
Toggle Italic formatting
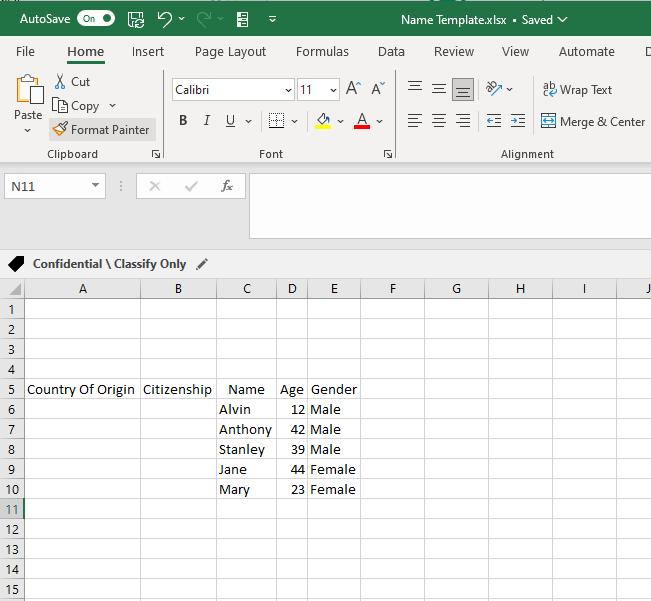206,120
